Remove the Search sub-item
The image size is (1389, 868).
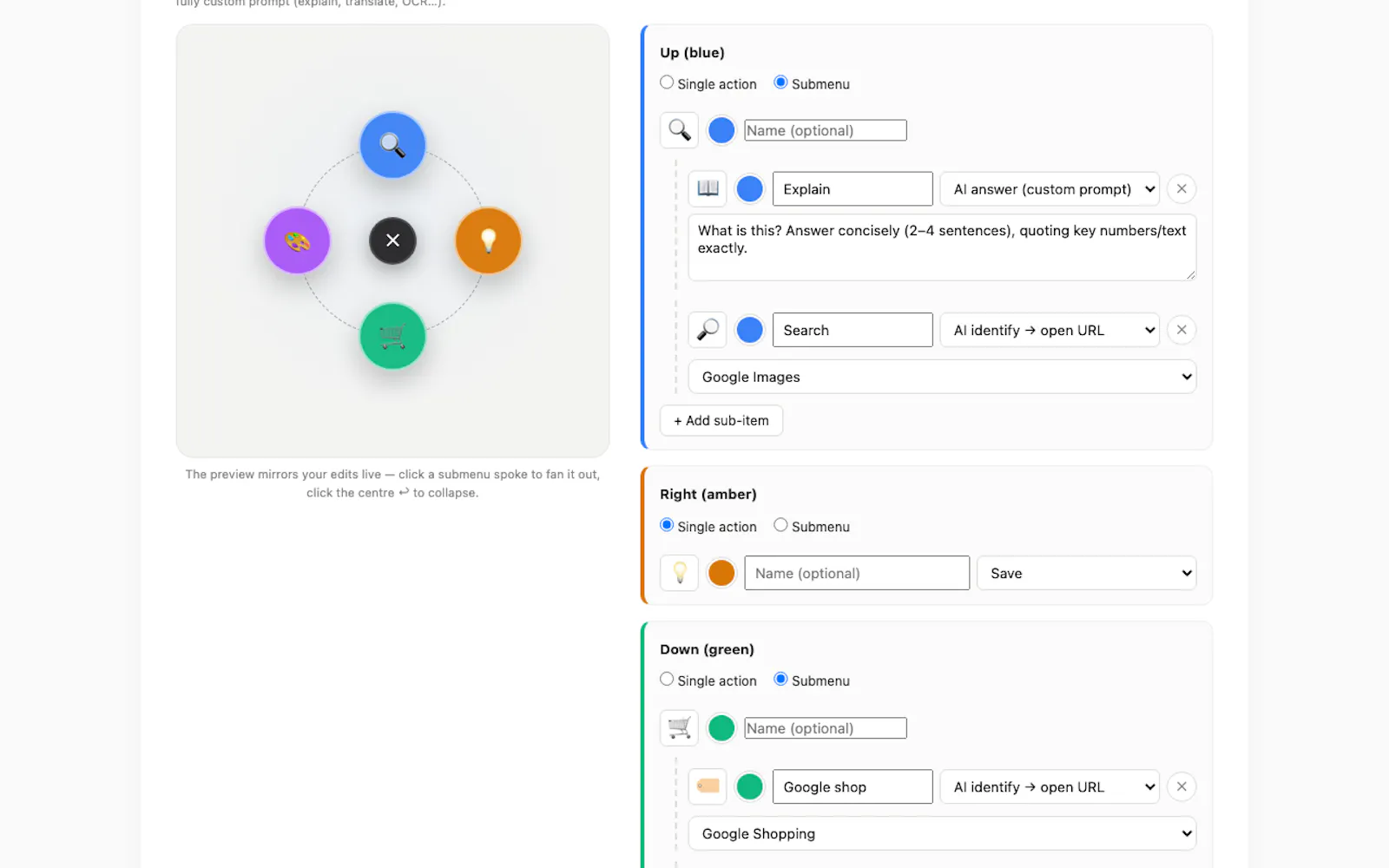click(1182, 330)
